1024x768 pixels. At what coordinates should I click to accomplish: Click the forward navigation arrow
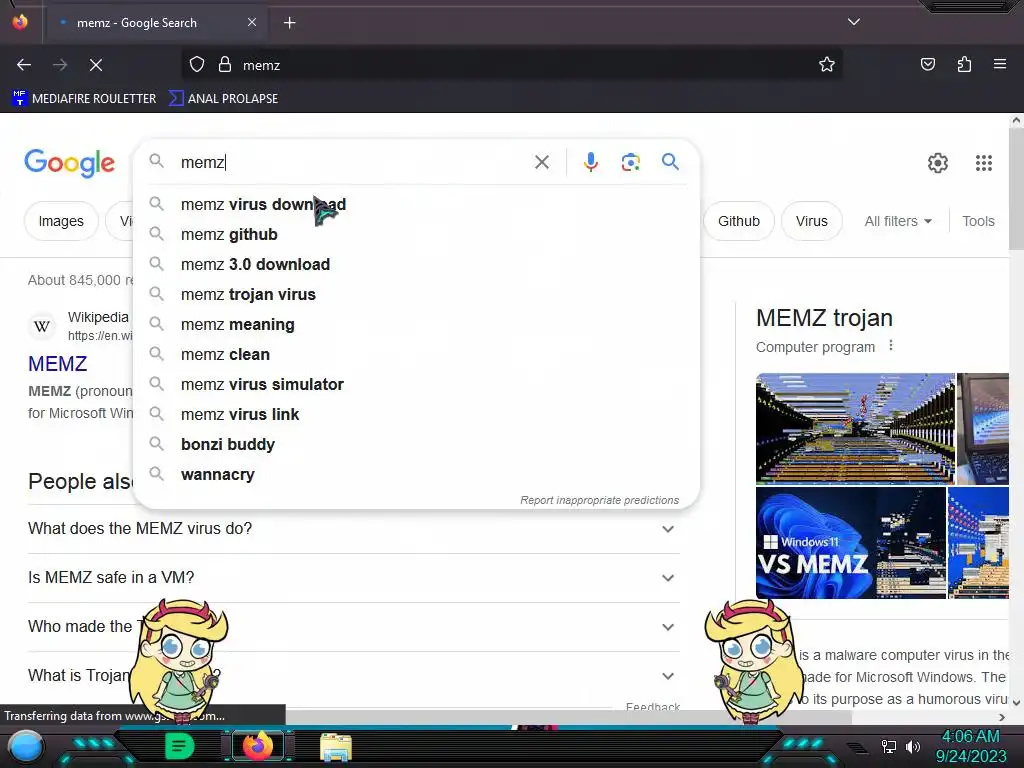60,65
